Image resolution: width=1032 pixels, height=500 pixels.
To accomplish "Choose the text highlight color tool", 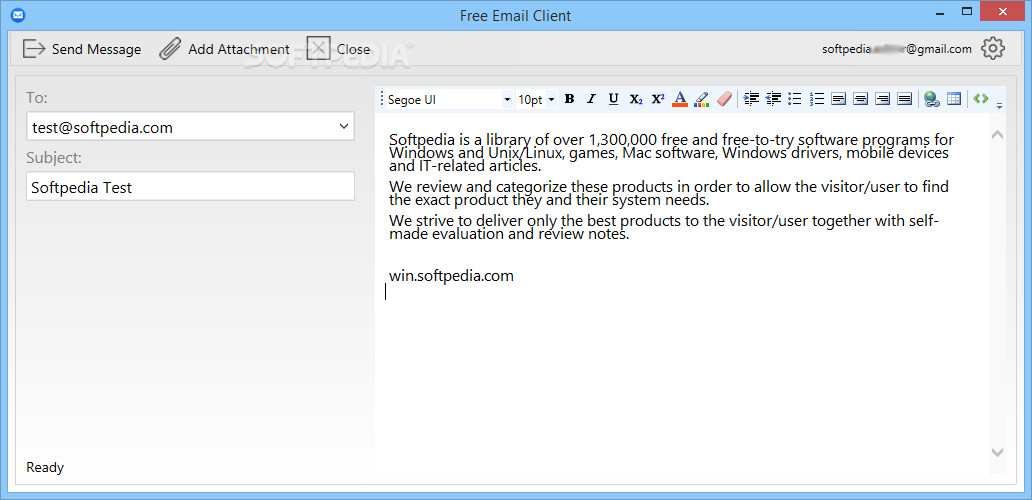I will click(x=702, y=99).
